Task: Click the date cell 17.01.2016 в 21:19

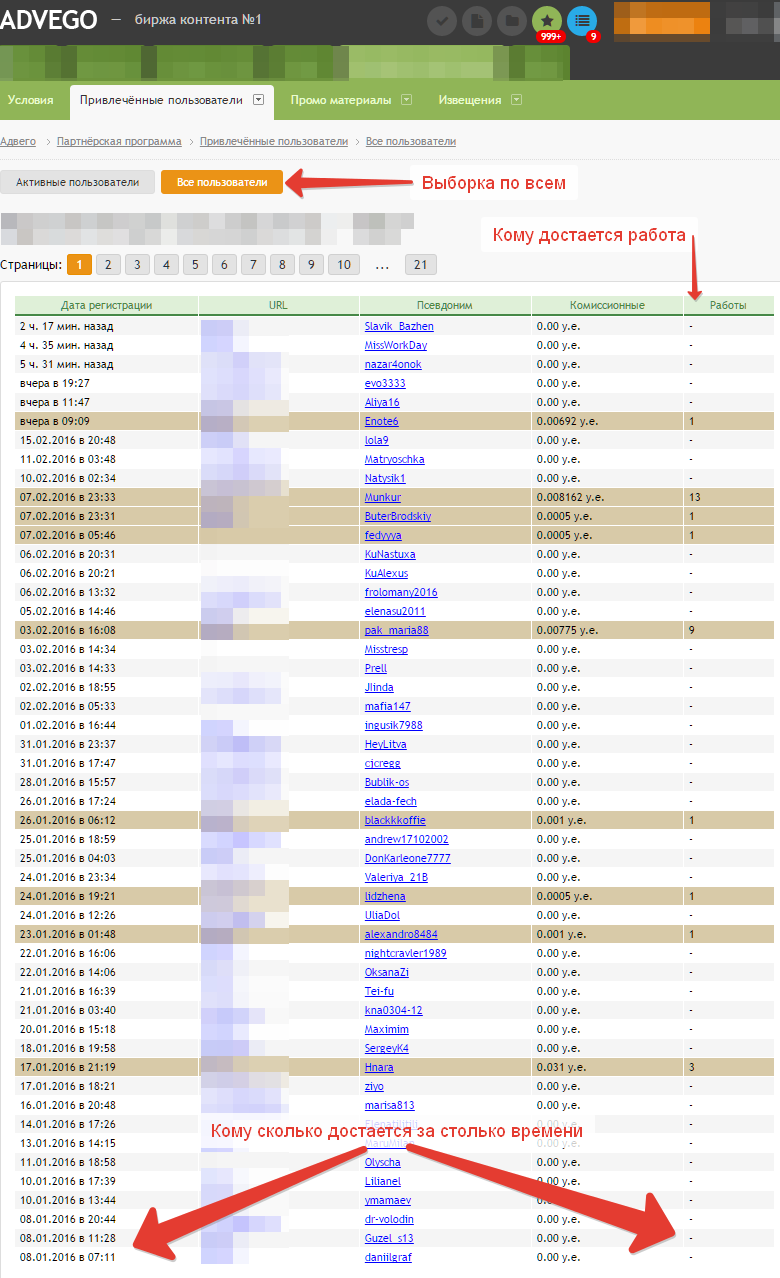Action: pos(67,1067)
